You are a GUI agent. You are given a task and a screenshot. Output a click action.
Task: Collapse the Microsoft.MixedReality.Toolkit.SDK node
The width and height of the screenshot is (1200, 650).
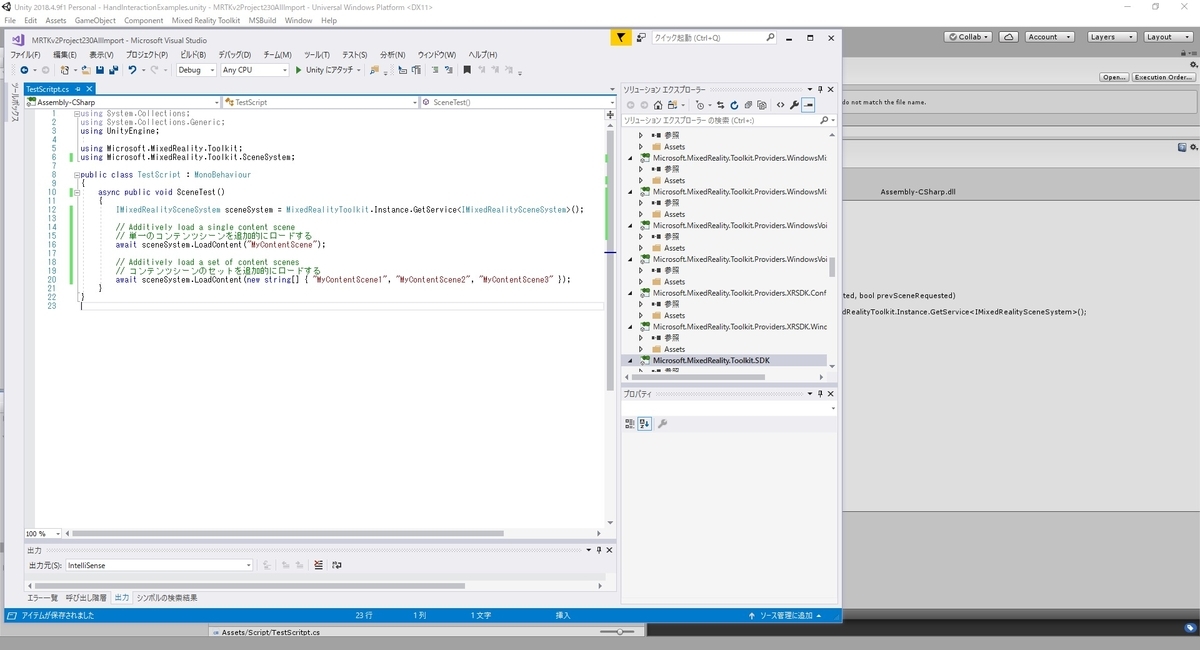pyautogui.click(x=630, y=360)
